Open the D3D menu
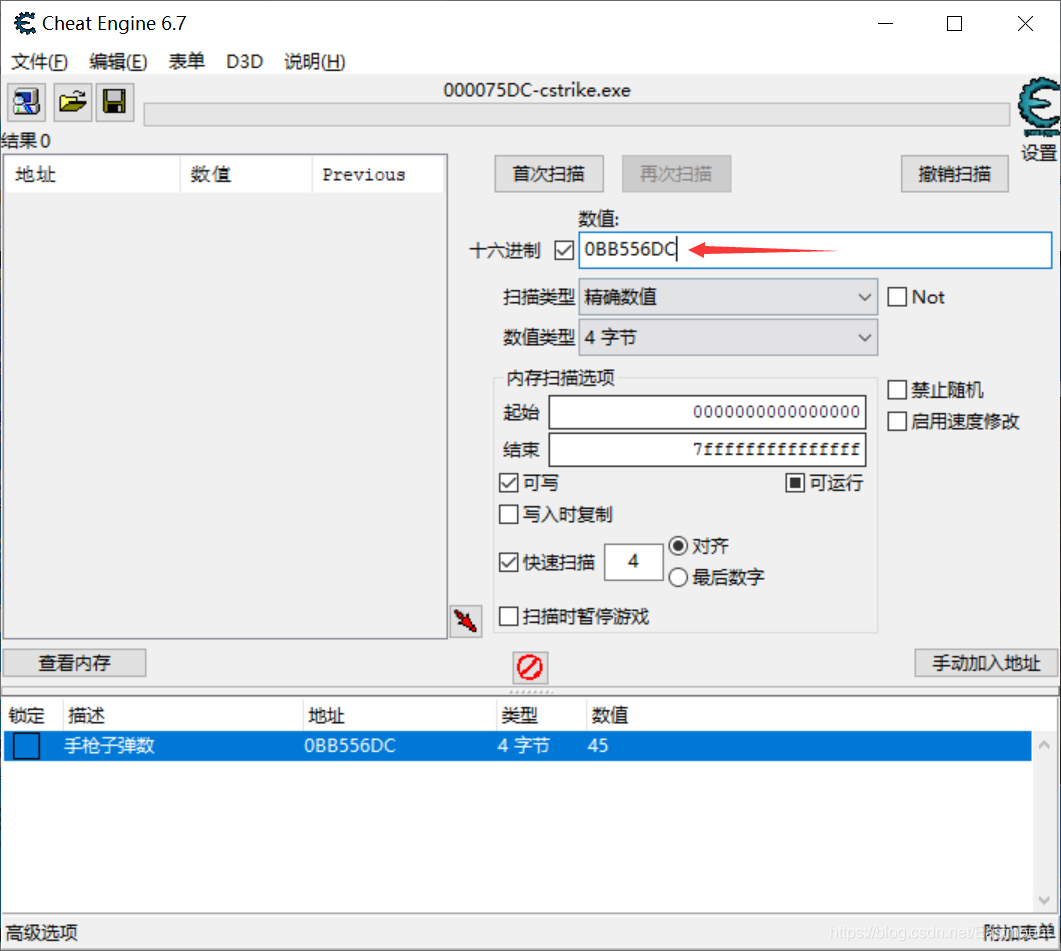 pyautogui.click(x=244, y=62)
